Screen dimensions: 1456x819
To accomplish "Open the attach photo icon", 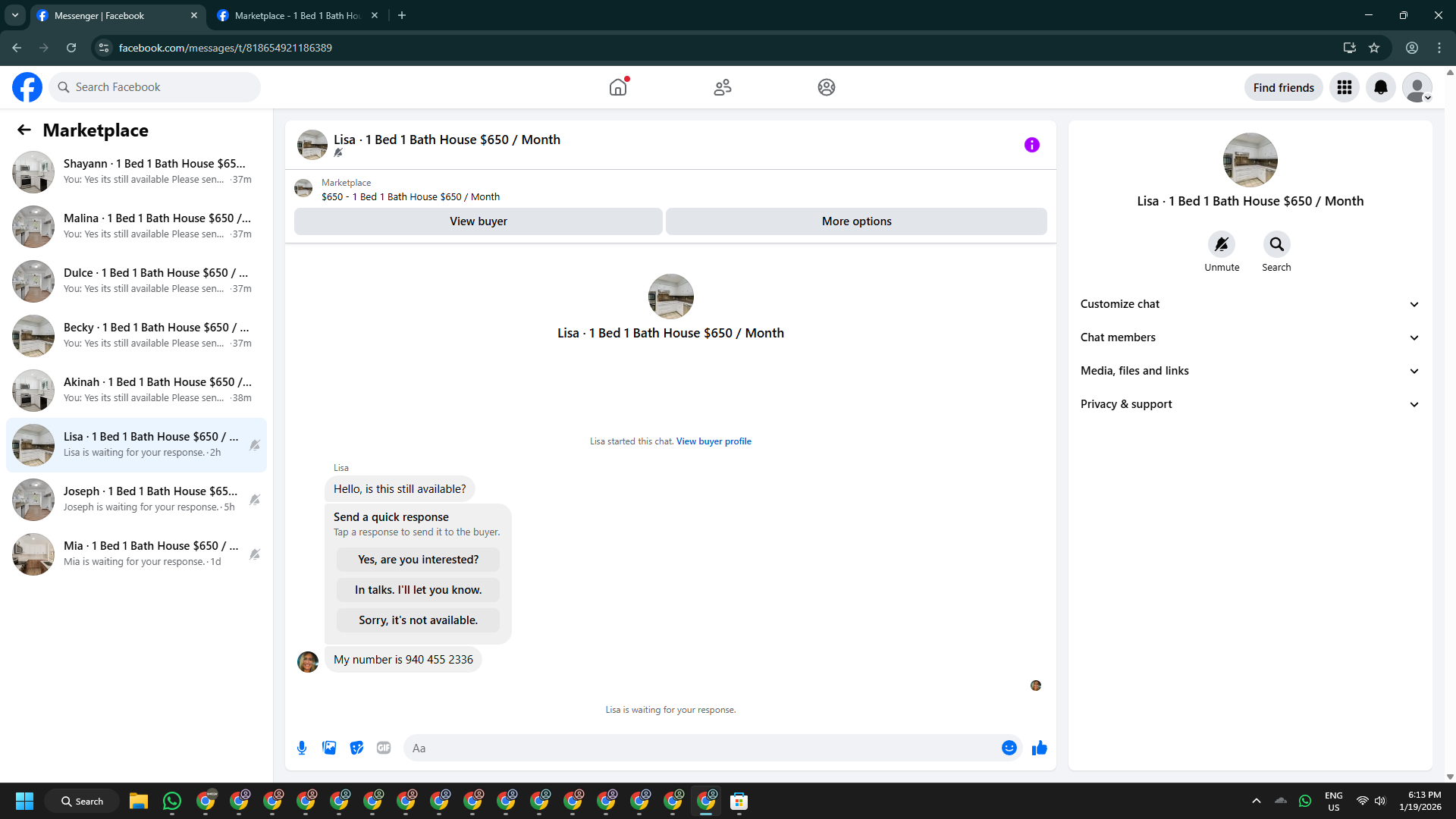I will click(x=329, y=748).
